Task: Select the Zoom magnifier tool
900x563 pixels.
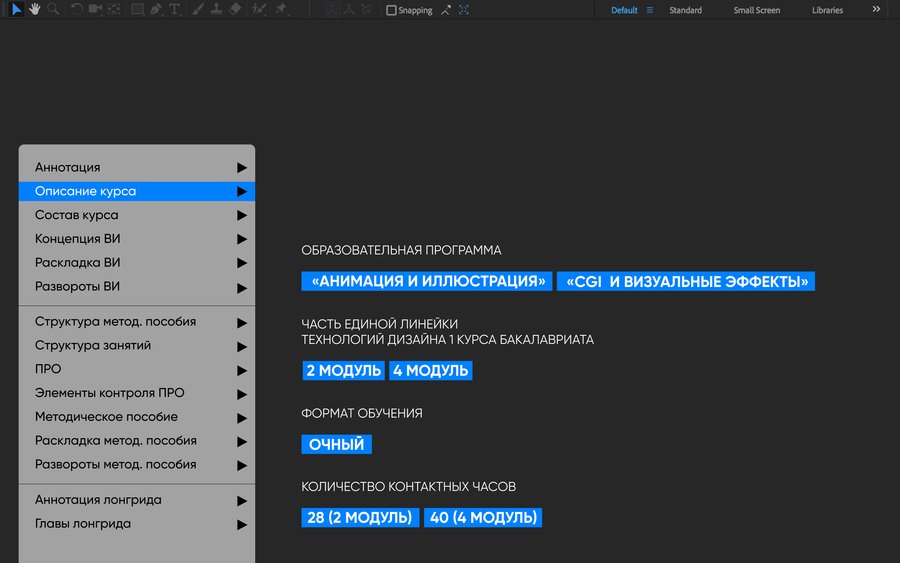Action: point(53,9)
